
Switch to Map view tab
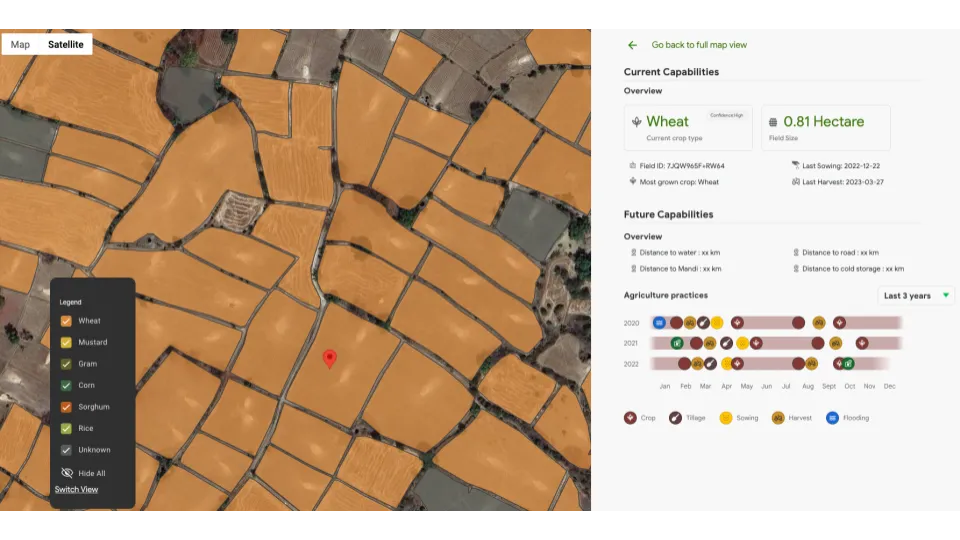(20, 45)
